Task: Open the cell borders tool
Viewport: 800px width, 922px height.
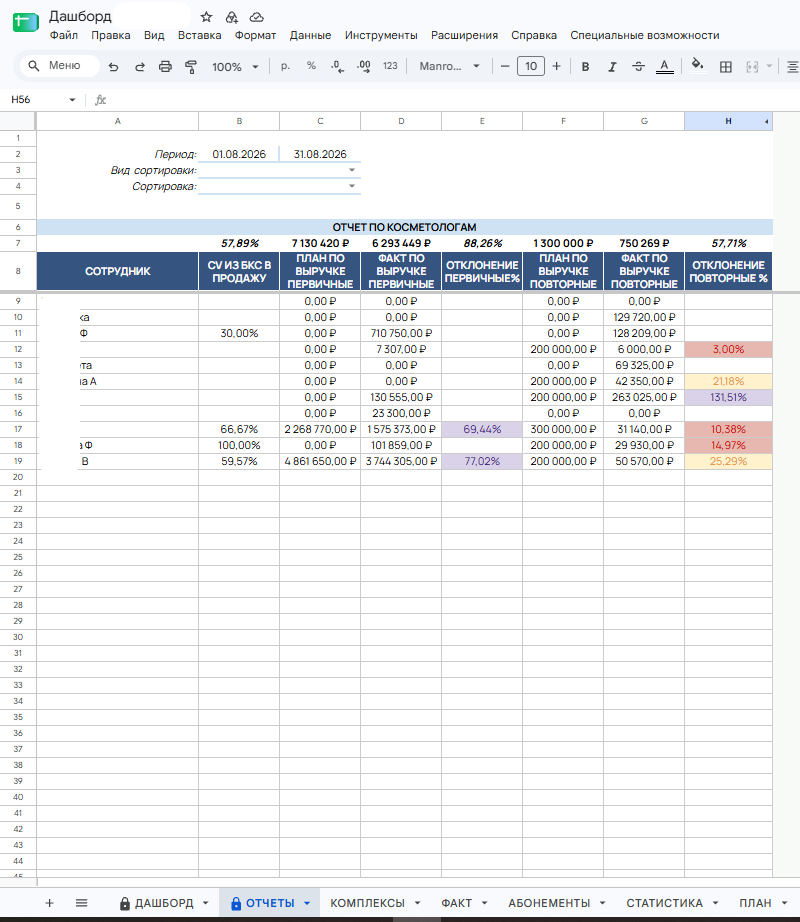Action: point(726,66)
